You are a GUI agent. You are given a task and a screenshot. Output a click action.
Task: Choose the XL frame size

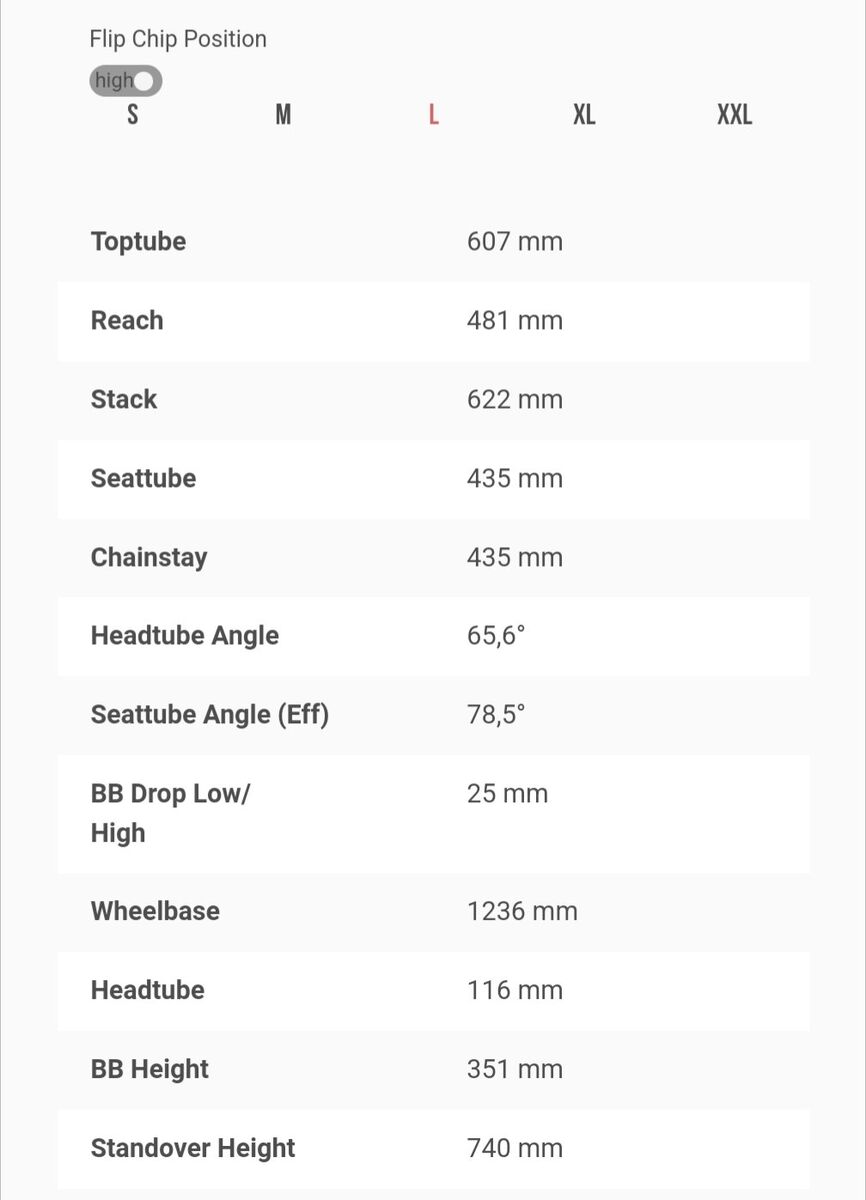point(584,115)
